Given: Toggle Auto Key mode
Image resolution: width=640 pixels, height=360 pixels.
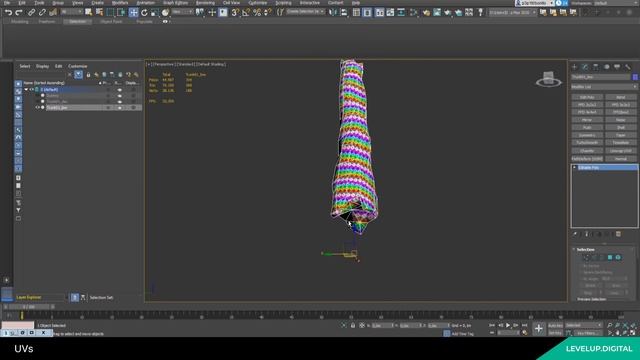Looking at the screenshot, I should click(555, 326).
